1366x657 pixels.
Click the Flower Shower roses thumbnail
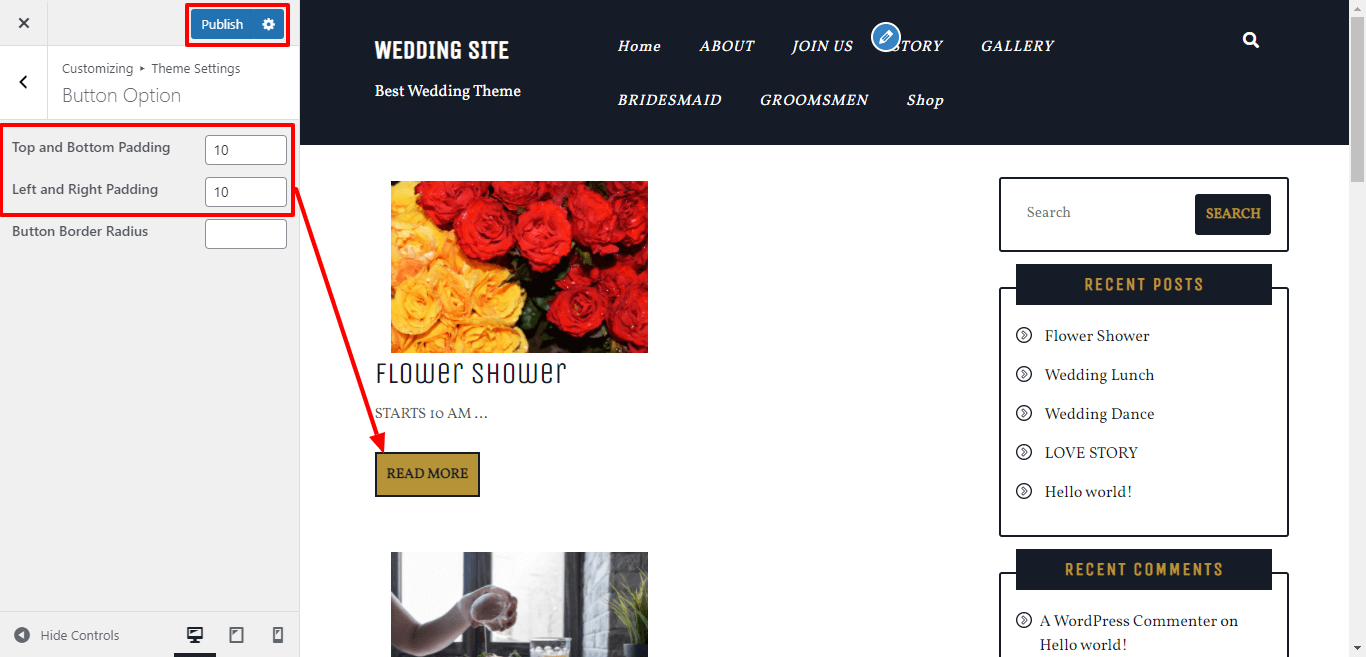519,267
